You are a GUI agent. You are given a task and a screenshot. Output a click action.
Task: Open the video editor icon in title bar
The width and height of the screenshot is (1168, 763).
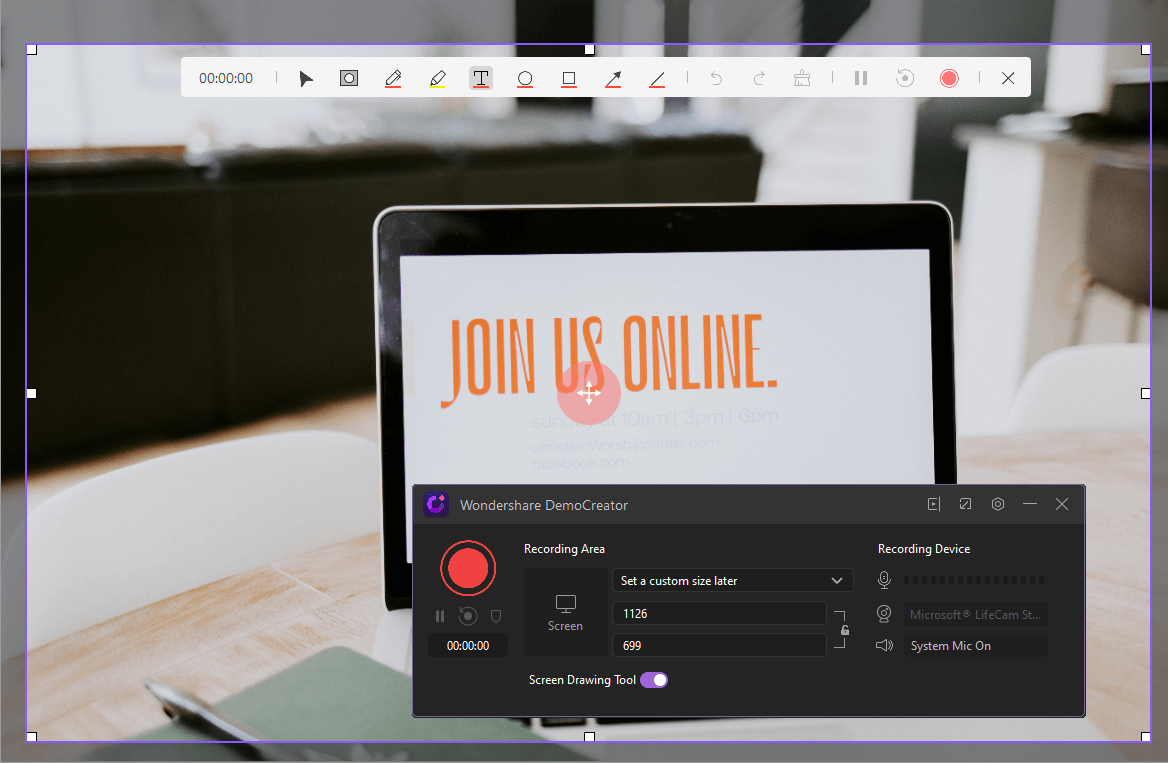click(x=933, y=504)
